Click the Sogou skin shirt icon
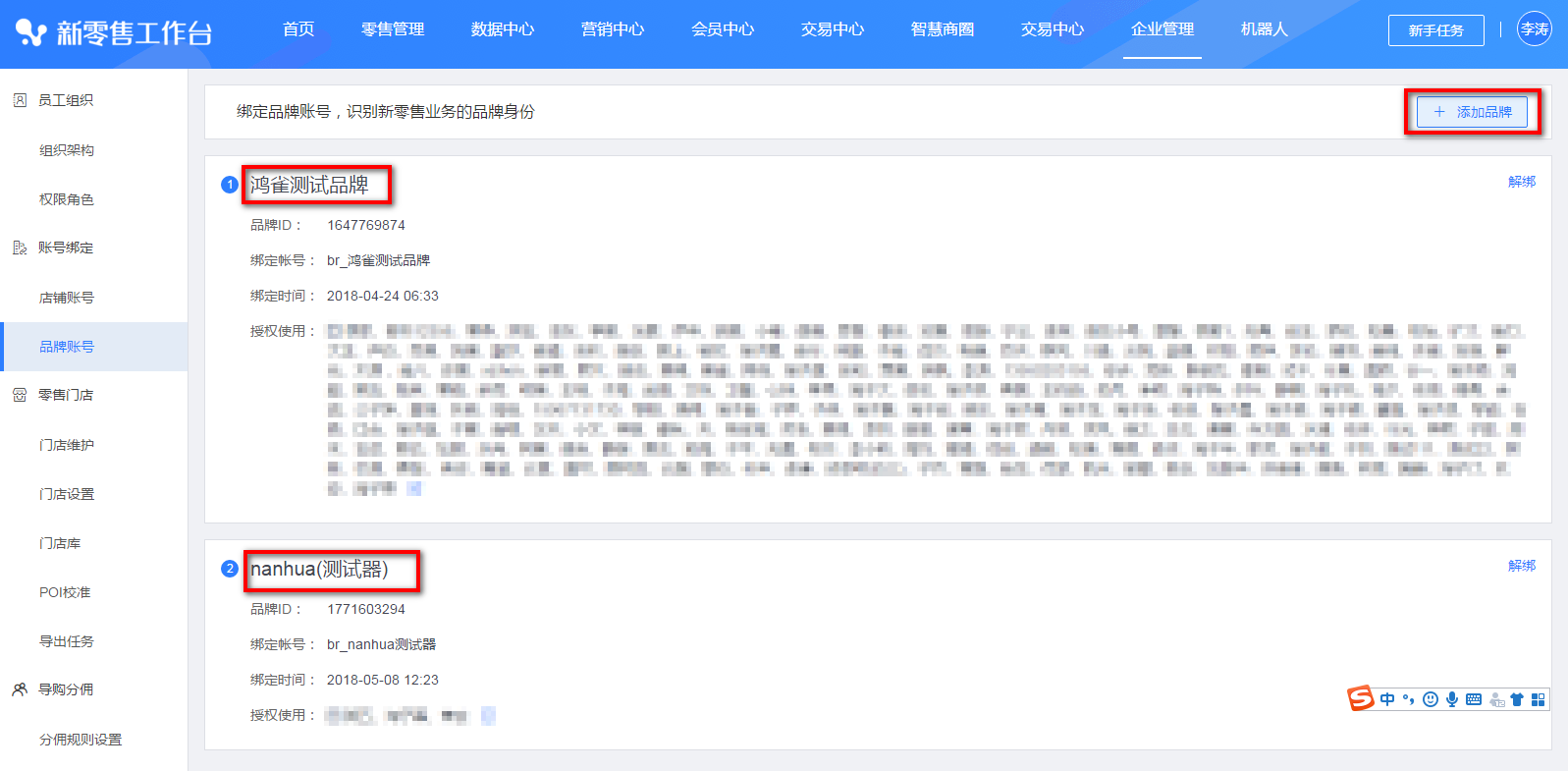Viewport: 1568px width, 771px height. click(x=1517, y=699)
